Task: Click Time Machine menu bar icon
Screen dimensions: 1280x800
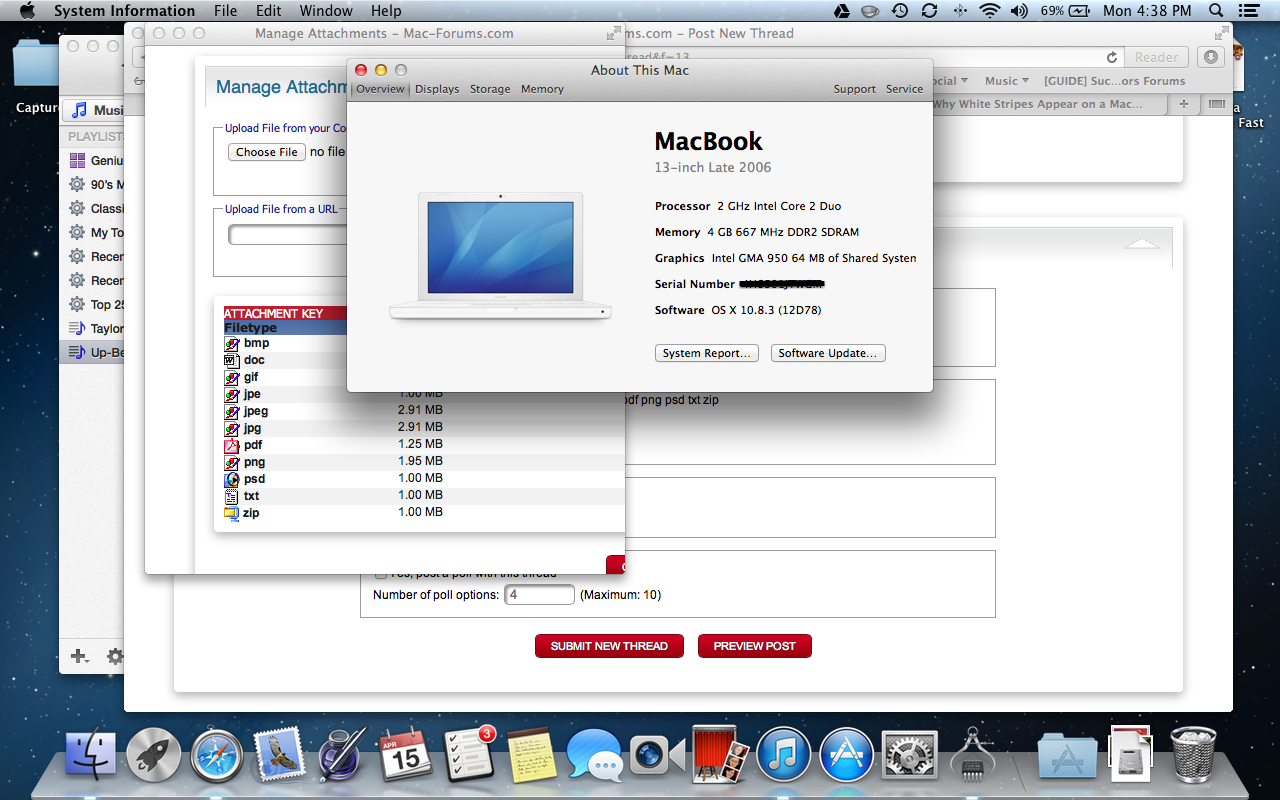Action: [900, 11]
